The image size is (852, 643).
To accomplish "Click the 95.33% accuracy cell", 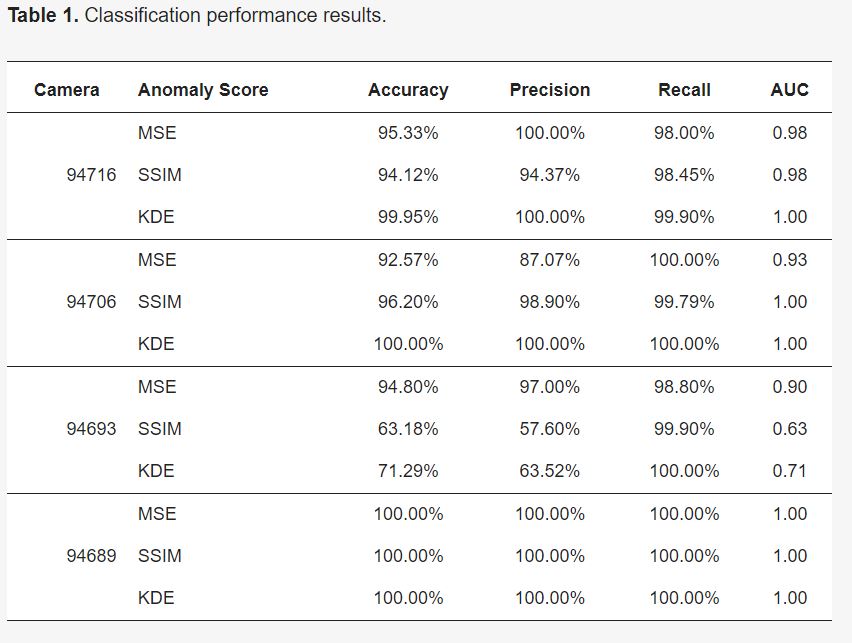I will point(408,133).
